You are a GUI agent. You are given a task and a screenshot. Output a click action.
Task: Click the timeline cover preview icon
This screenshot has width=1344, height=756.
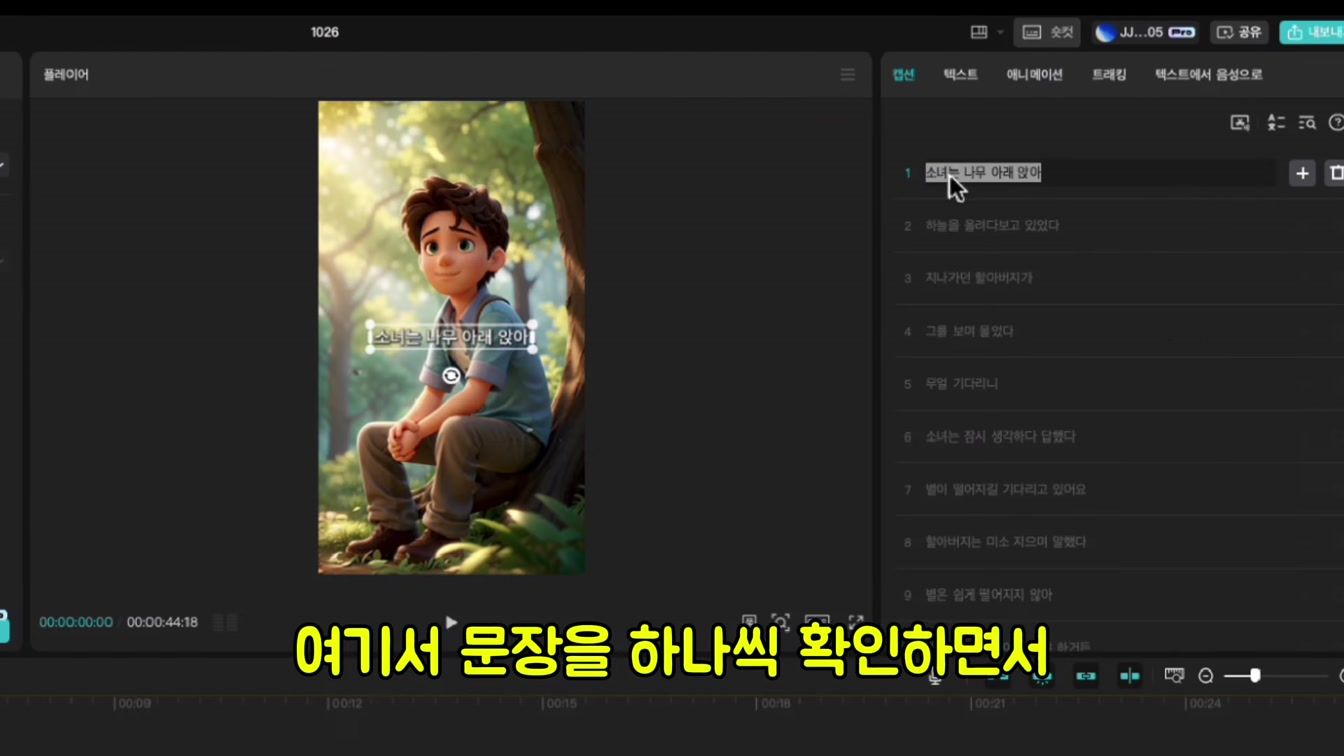[x=1174, y=677]
